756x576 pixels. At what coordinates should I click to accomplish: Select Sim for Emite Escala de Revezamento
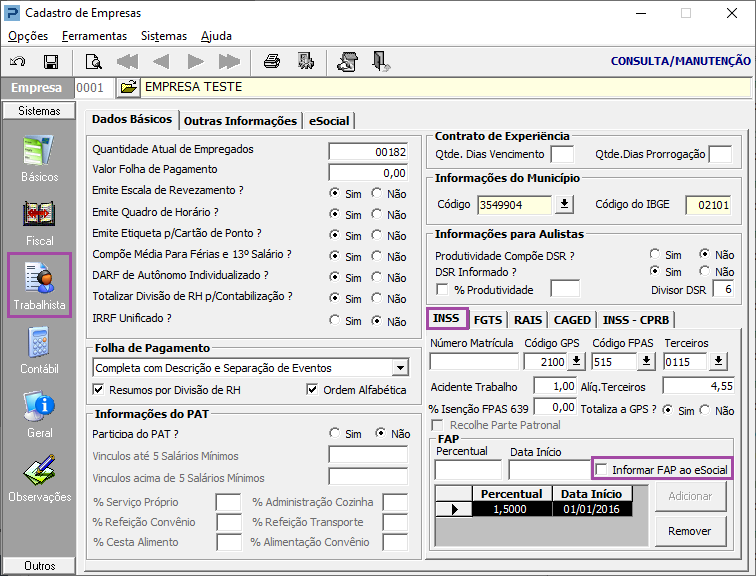(334, 193)
